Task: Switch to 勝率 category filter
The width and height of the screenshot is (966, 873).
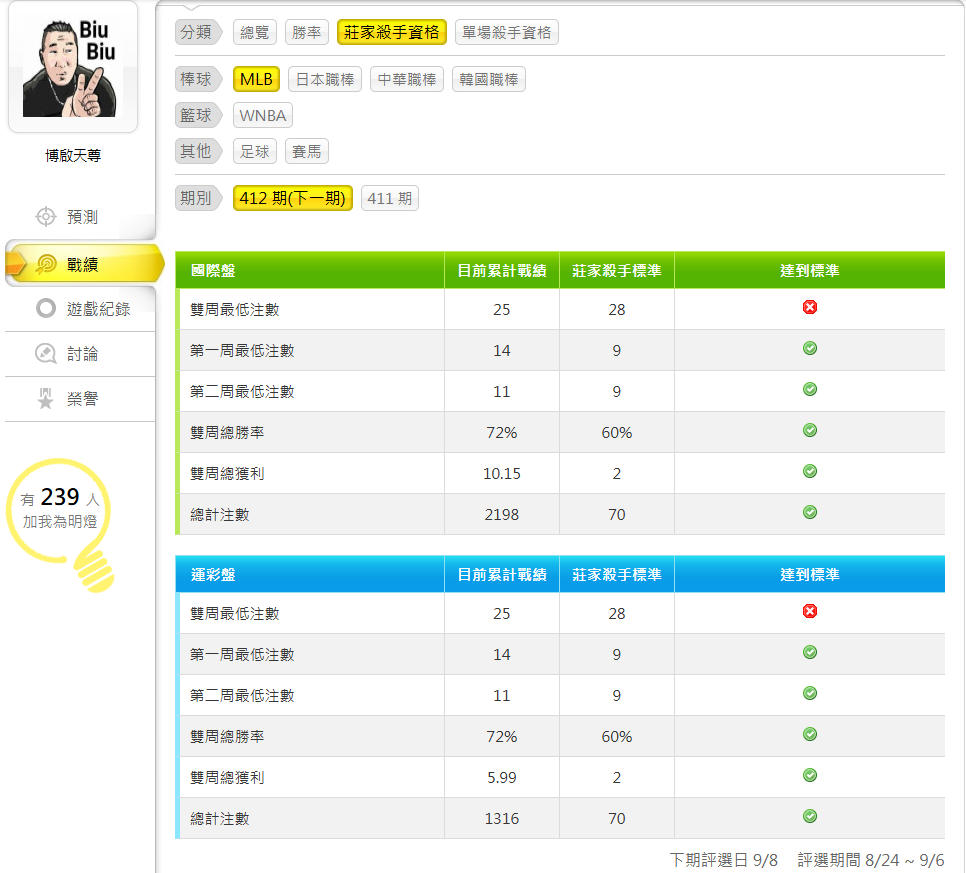Action: (307, 32)
